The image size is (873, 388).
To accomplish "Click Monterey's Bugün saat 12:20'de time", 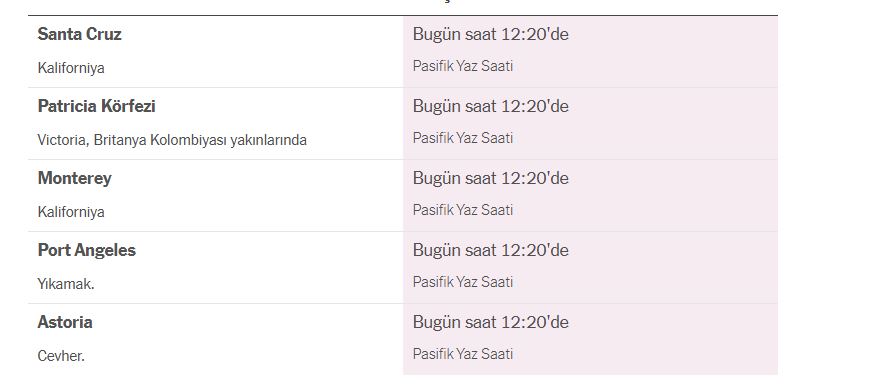I will click(x=491, y=178).
